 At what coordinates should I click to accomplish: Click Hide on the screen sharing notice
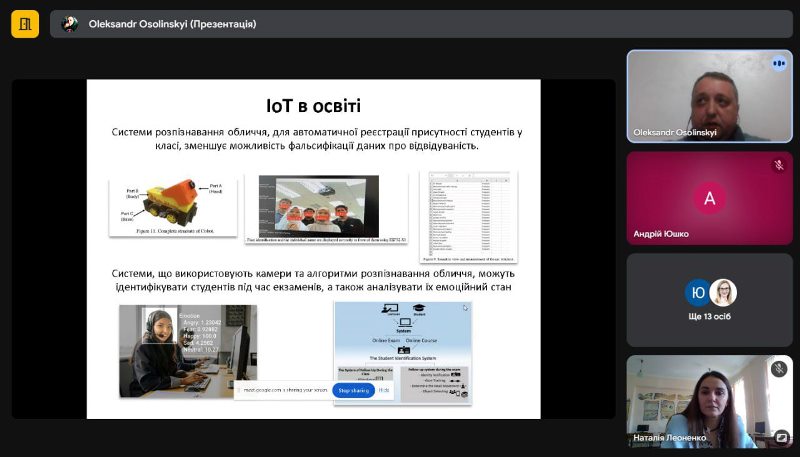(x=385, y=391)
